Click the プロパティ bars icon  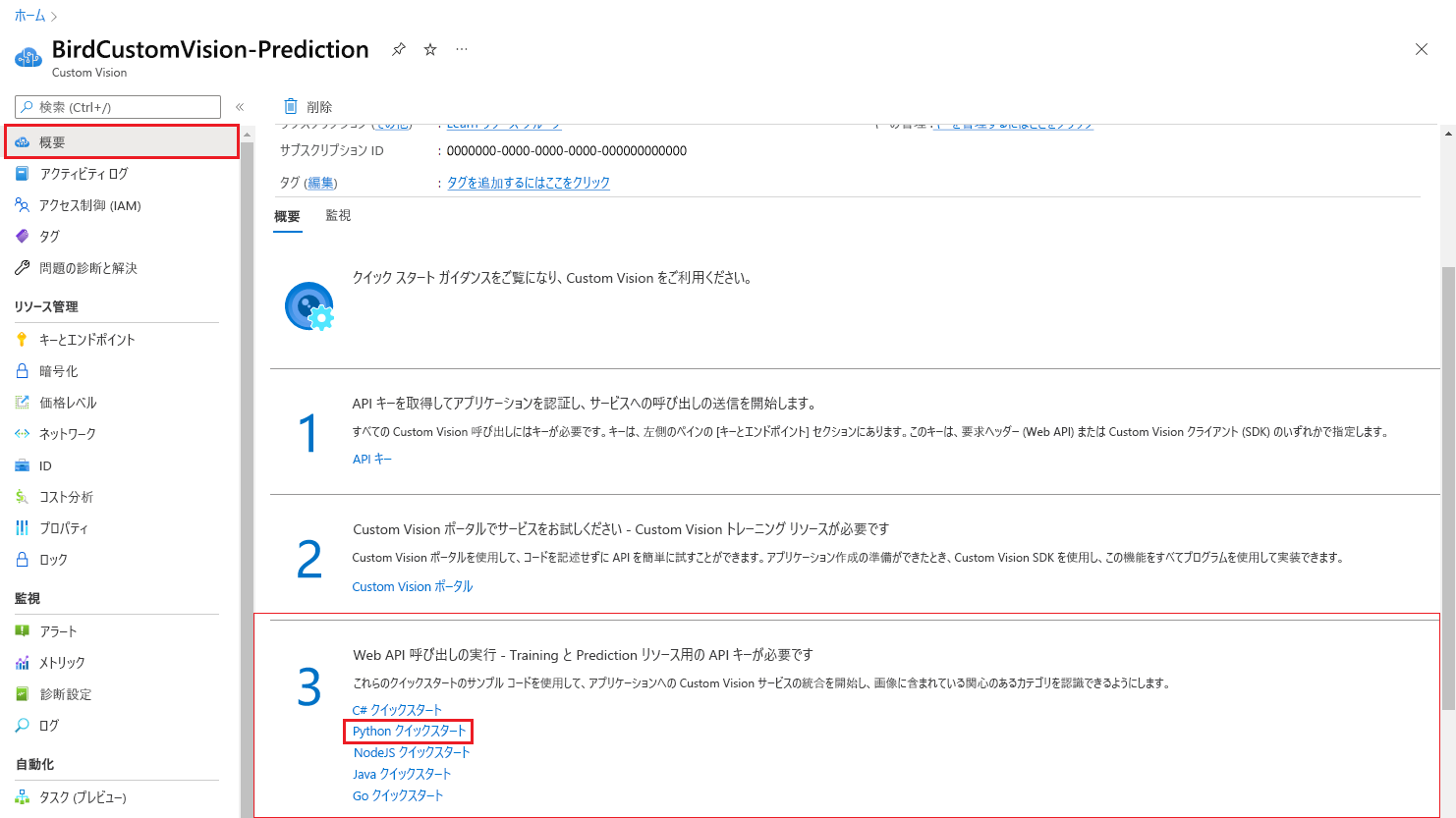pos(22,528)
